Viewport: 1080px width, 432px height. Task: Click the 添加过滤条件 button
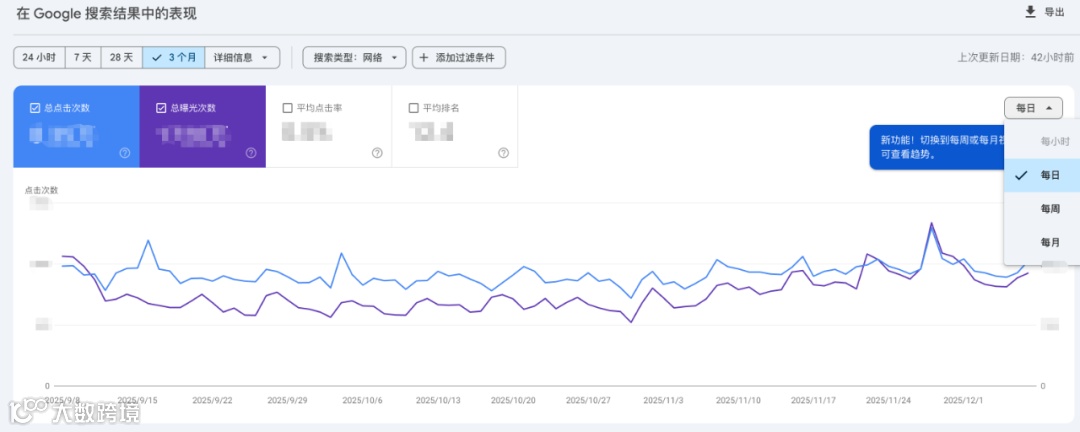pos(459,58)
